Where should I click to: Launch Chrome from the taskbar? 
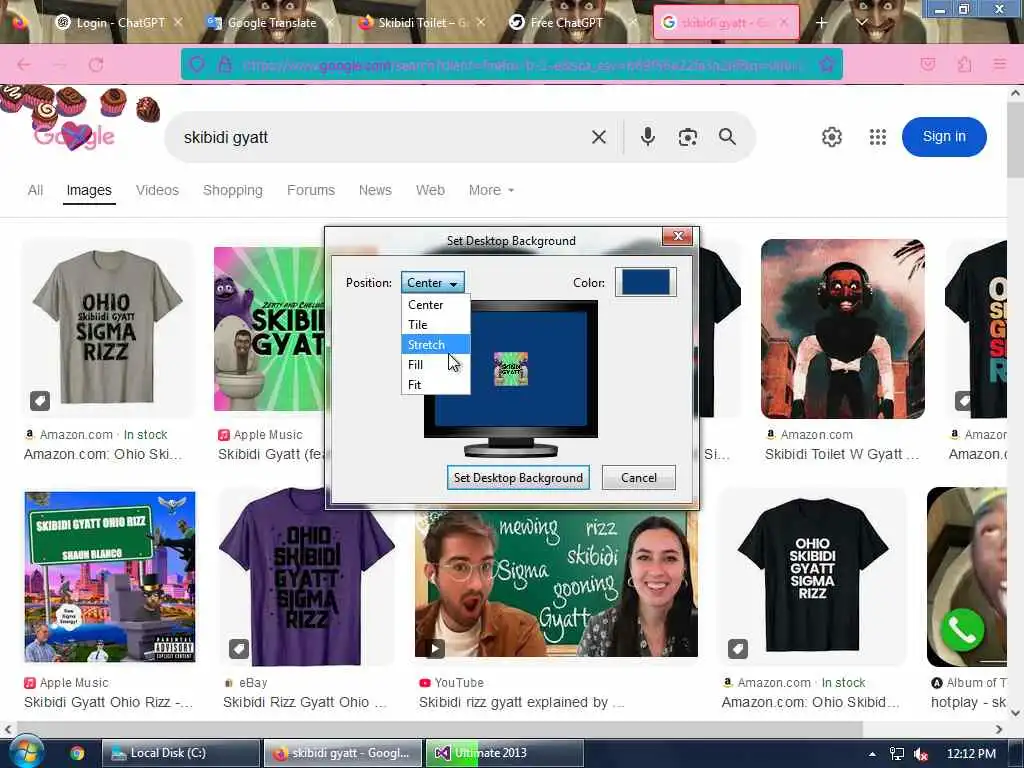[77, 753]
